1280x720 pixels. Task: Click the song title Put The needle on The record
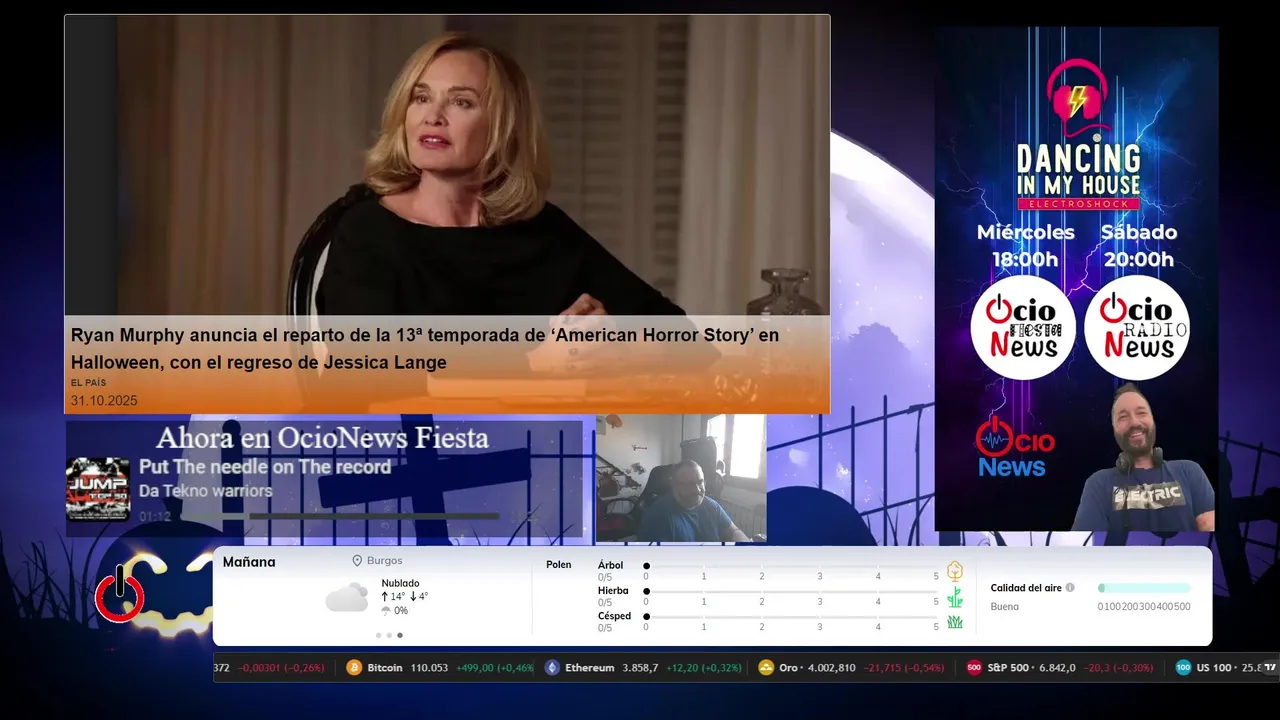(x=265, y=467)
